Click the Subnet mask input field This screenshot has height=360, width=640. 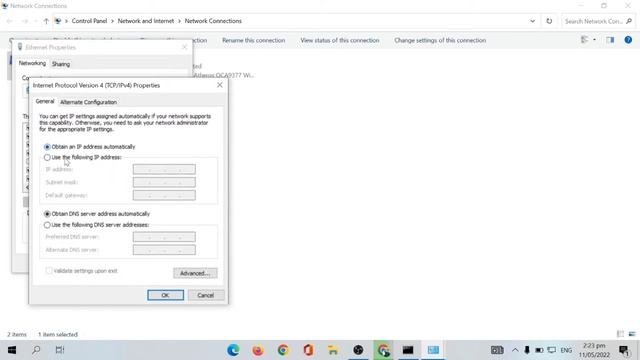pos(164,182)
